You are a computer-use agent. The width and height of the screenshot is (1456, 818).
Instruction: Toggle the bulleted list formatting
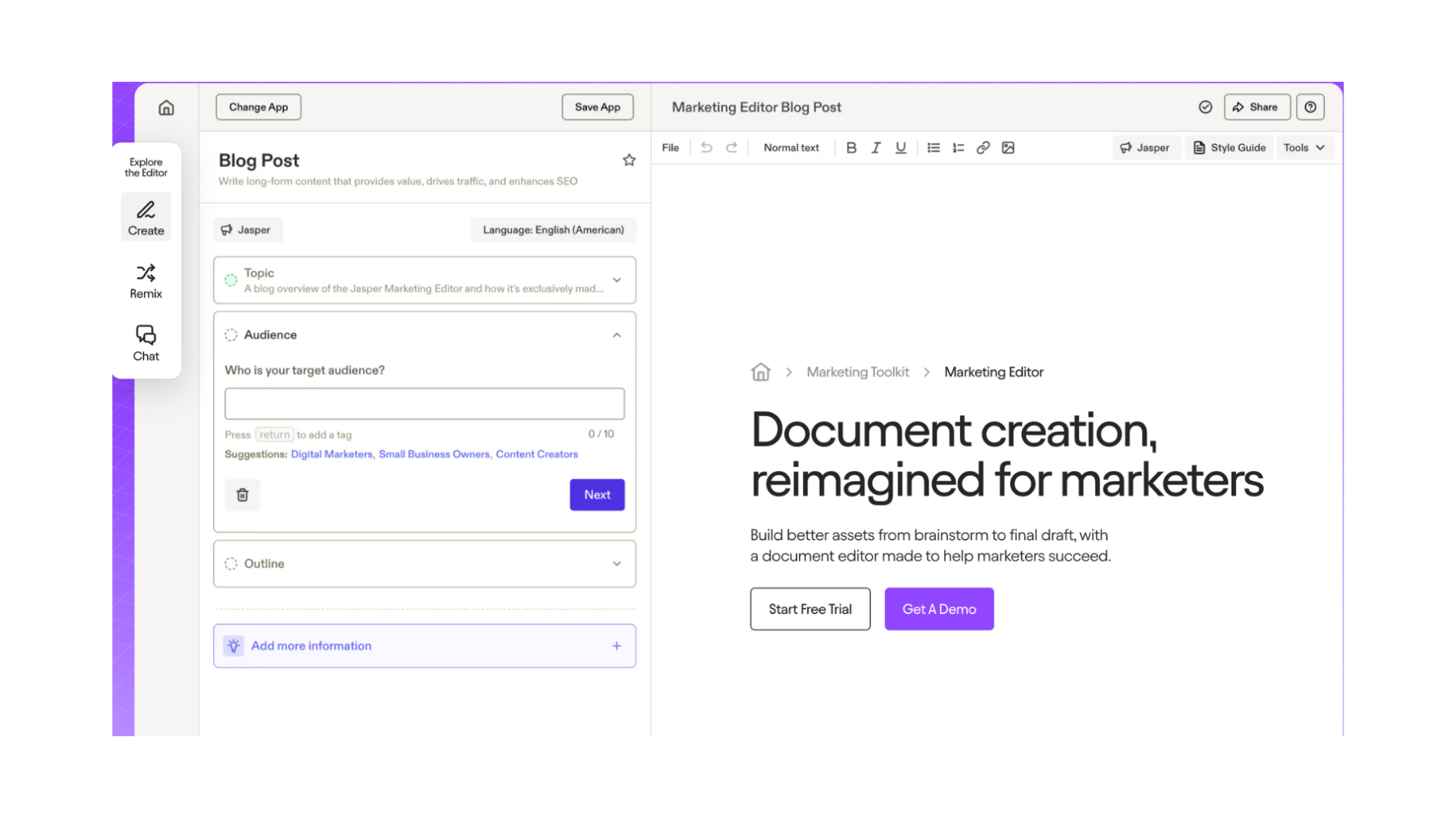tap(933, 148)
